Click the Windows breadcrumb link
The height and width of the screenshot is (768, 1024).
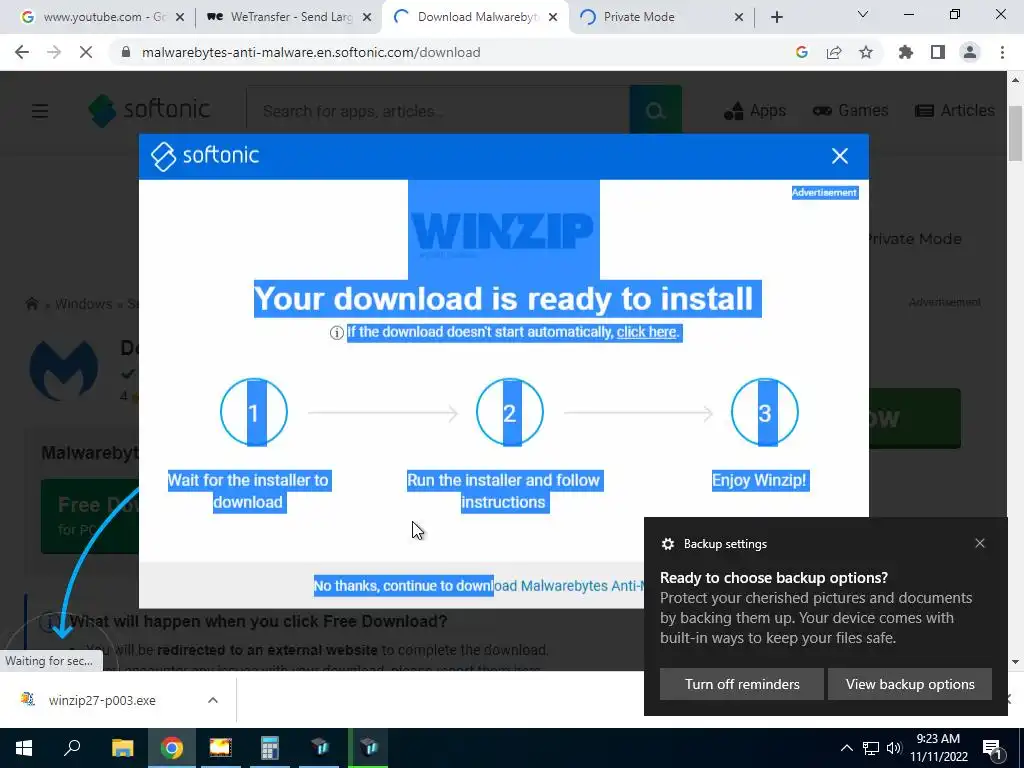tap(84, 304)
